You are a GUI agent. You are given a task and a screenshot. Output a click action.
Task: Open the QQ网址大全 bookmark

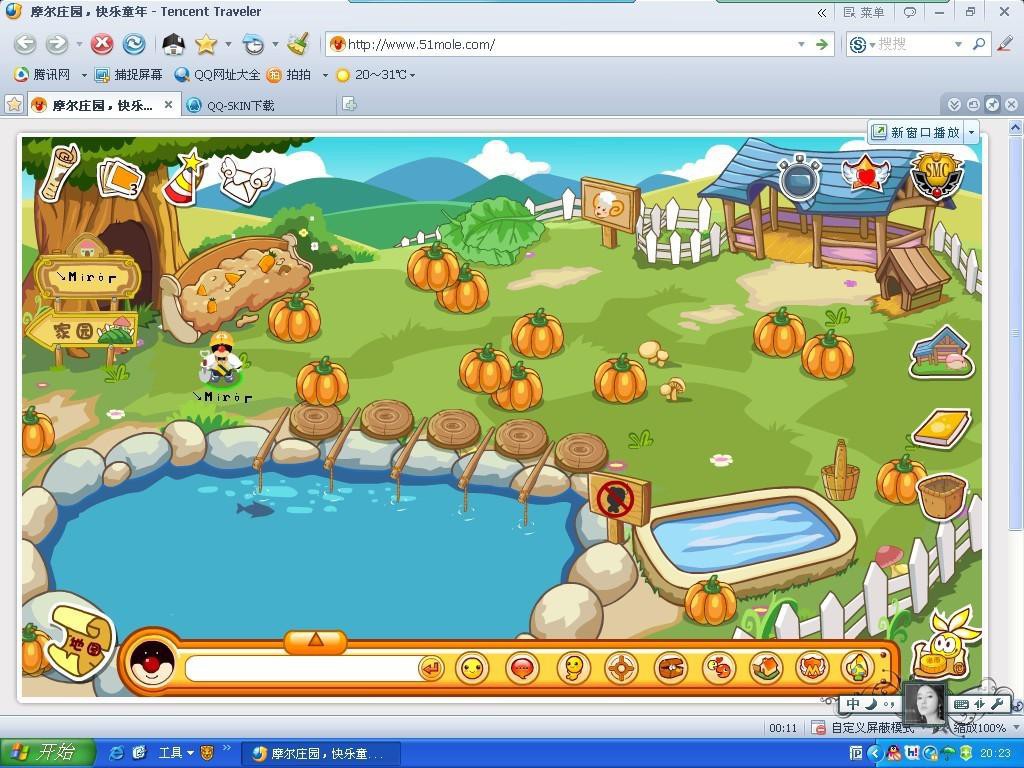[x=217, y=74]
